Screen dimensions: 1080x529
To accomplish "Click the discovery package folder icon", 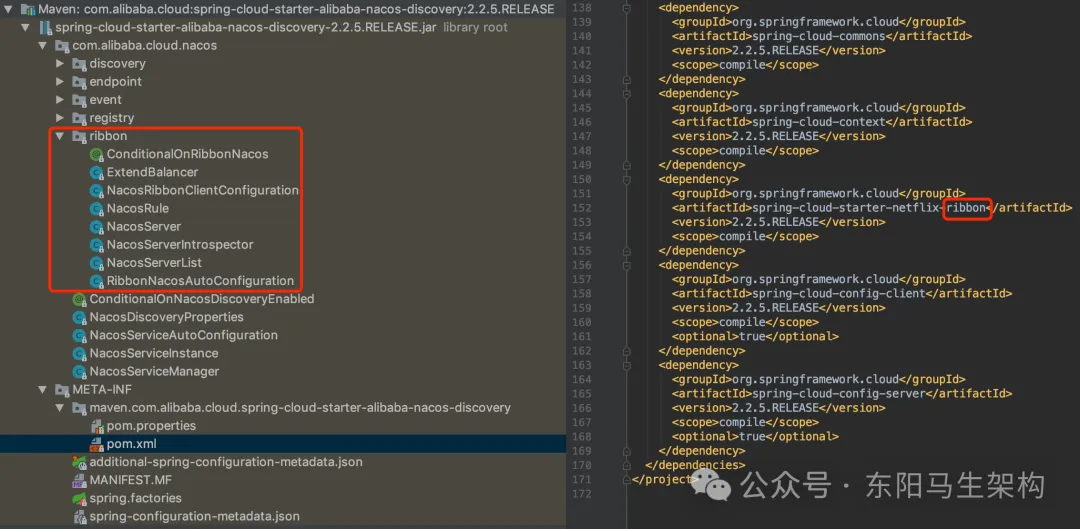I will 79,63.
